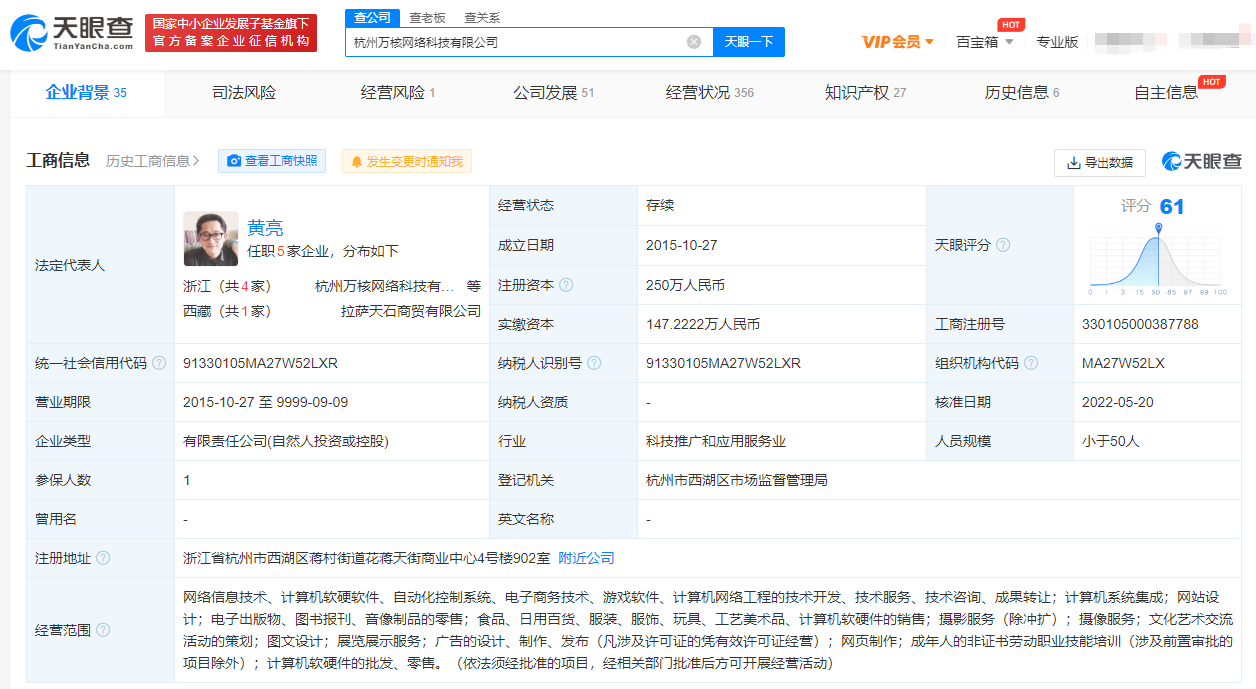Click help icon beside 天眼评分
1256x689 pixels.
coord(1003,245)
